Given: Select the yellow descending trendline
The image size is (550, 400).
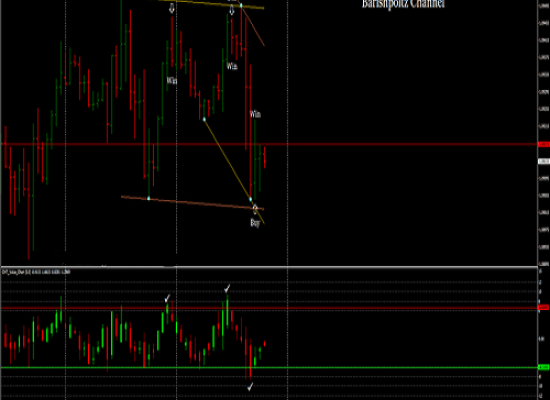Looking at the screenshot, I should [234, 172].
